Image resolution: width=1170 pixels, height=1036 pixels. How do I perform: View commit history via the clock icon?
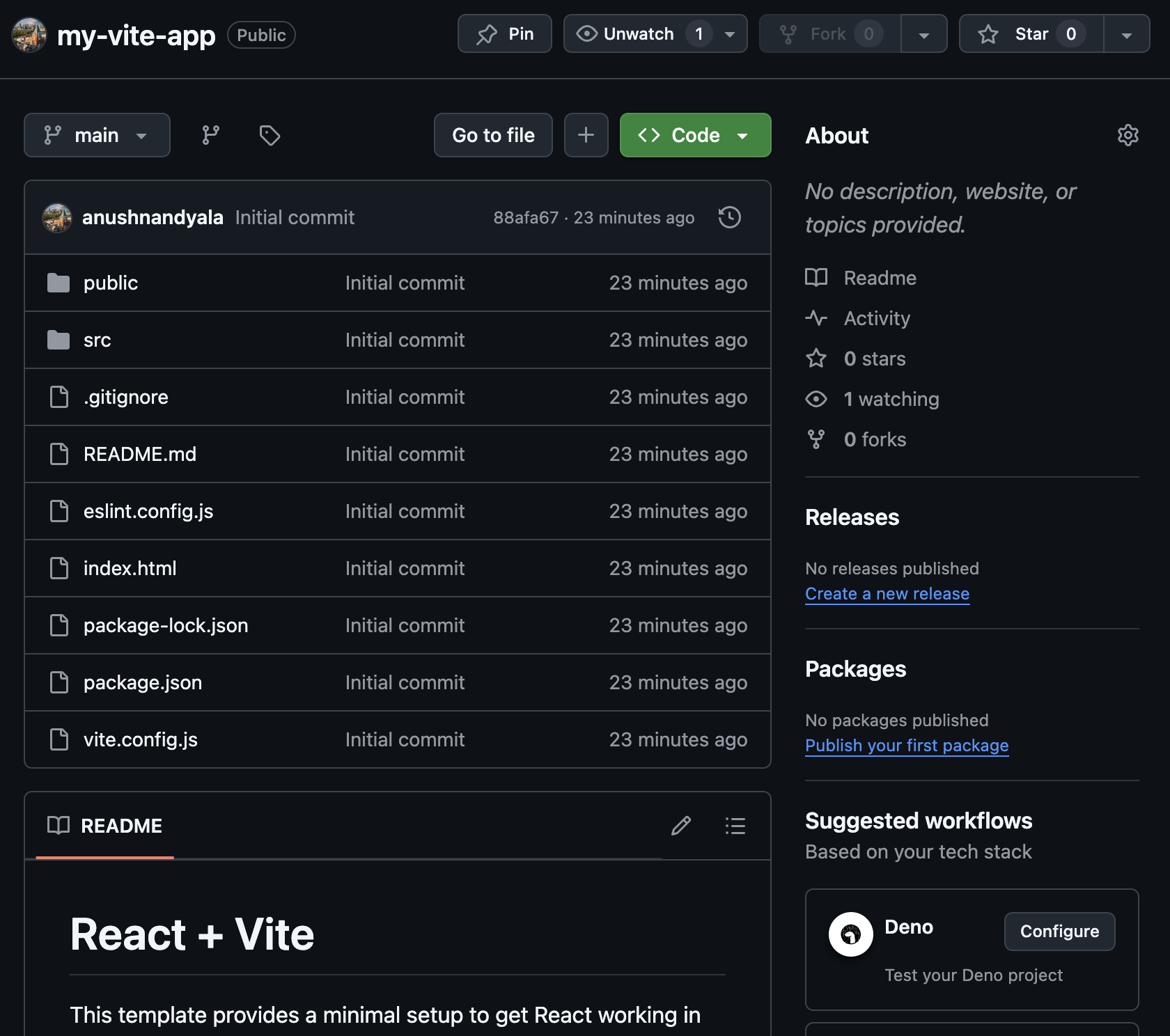point(730,217)
